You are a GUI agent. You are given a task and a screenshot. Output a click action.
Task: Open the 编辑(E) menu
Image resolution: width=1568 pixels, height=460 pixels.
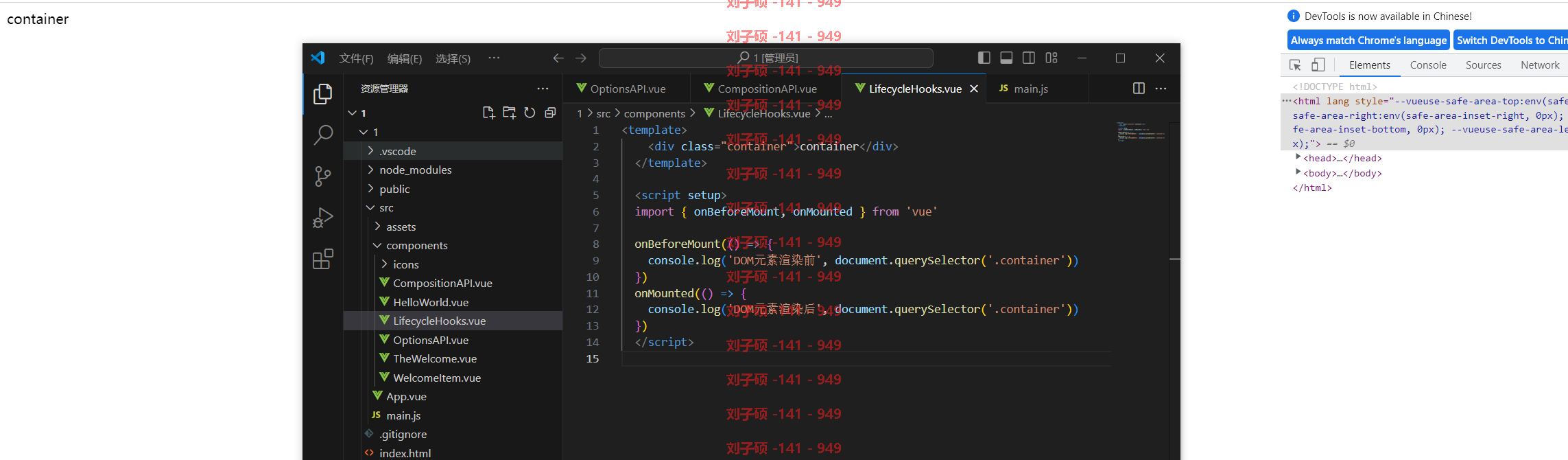(405, 58)
